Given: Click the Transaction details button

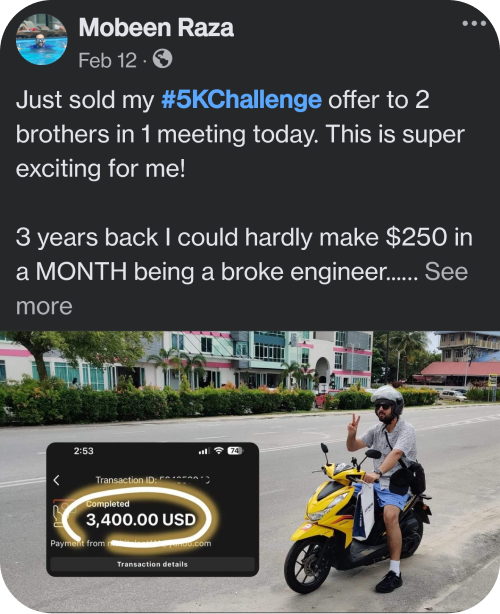Looking at the screenshot, I should [152, 564].
